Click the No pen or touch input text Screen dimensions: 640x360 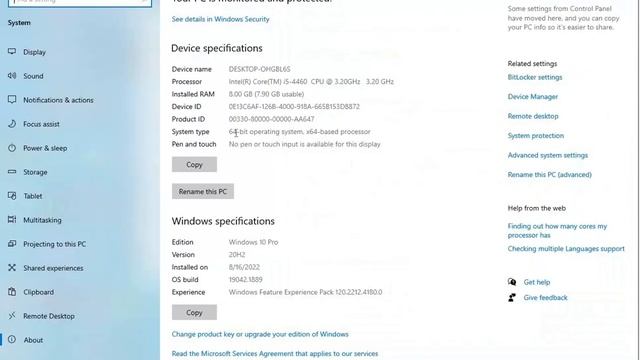304,144
